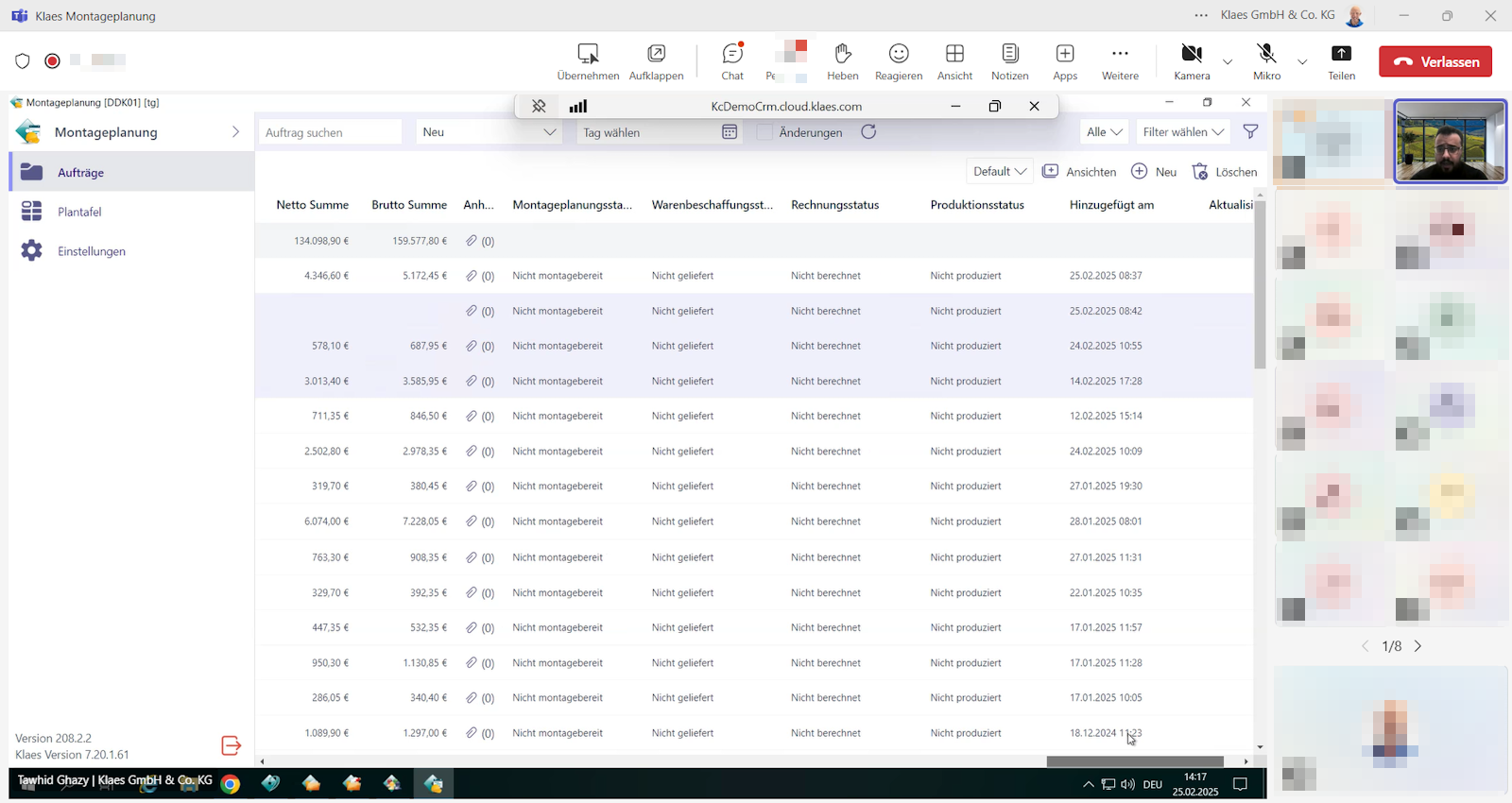Unpin the shared-window control bar
The height and width of the screenshot is (803, 1512).
539,106
